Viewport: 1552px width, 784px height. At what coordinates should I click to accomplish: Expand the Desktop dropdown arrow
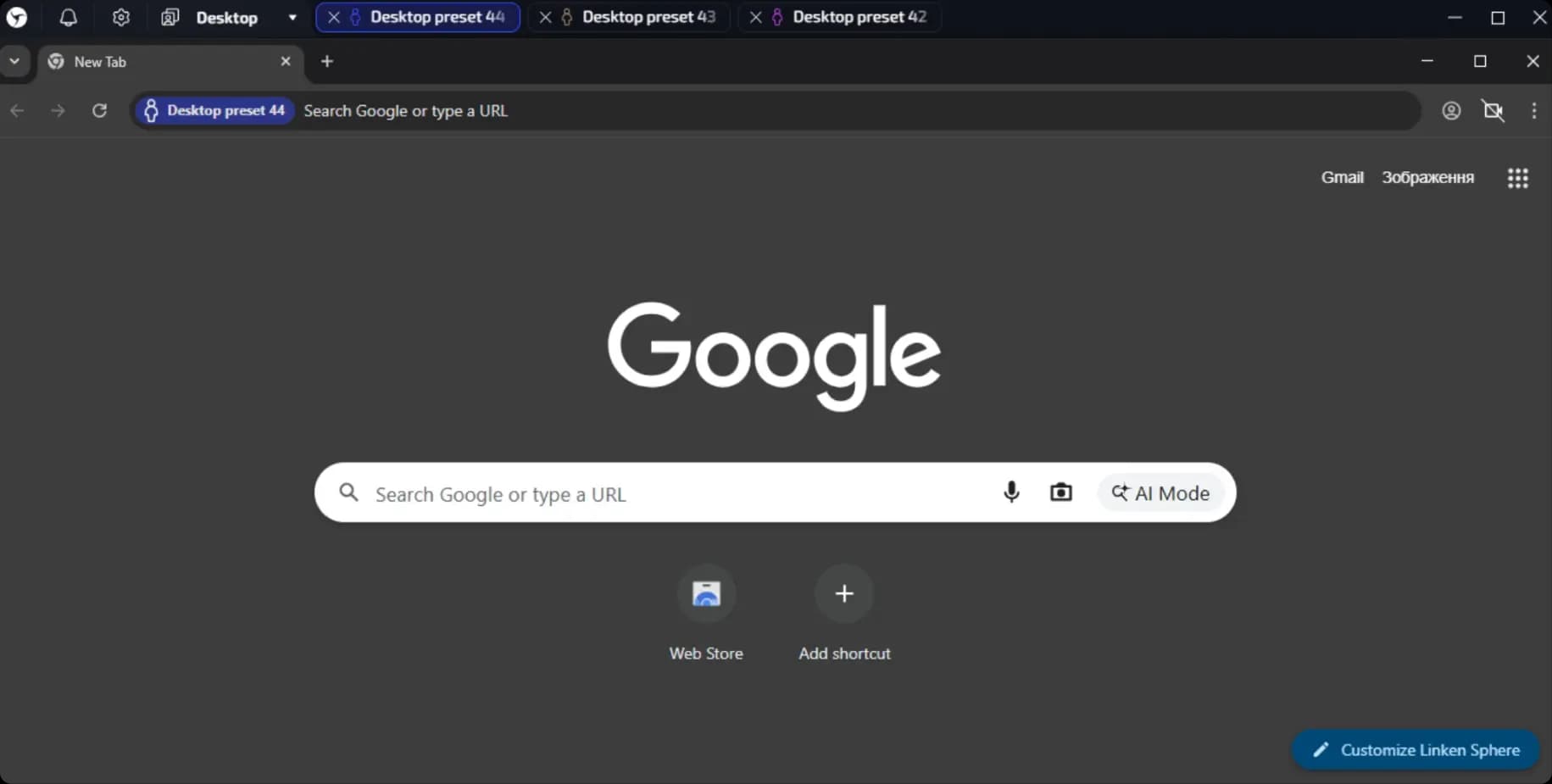click(x=292, y=18)
